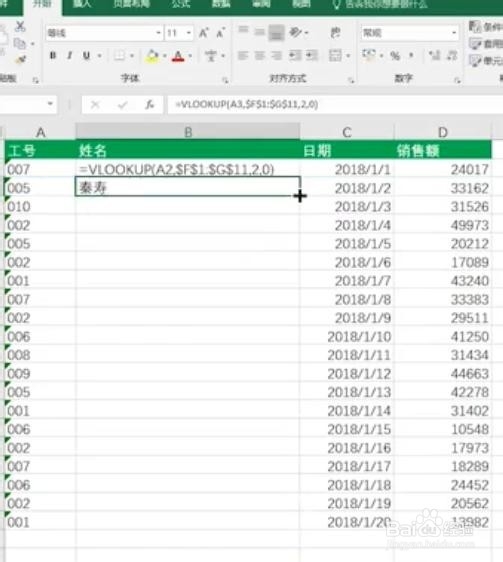503x562 pixels.
Task: Click the Wrap Text icon
Action: (x=335, y=32)
